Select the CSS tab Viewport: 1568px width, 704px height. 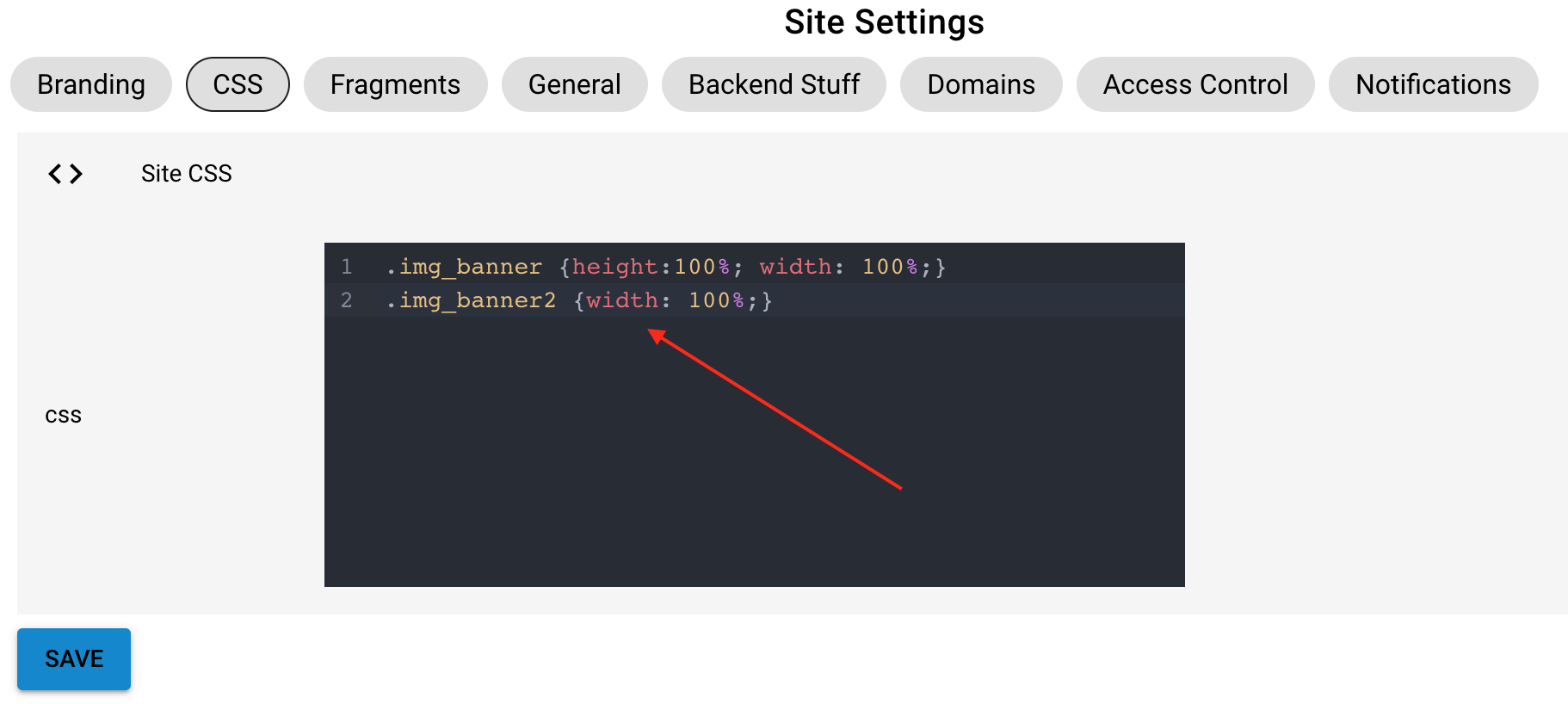[238, 84]
